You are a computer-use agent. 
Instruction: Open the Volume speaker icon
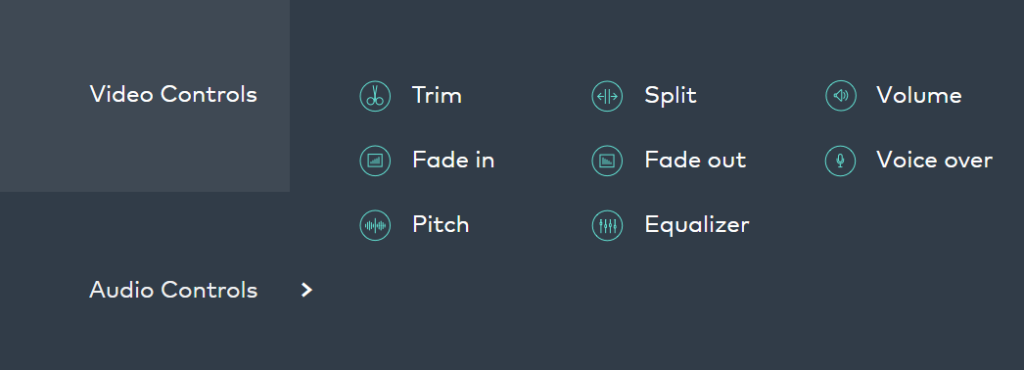click(840, 97)
